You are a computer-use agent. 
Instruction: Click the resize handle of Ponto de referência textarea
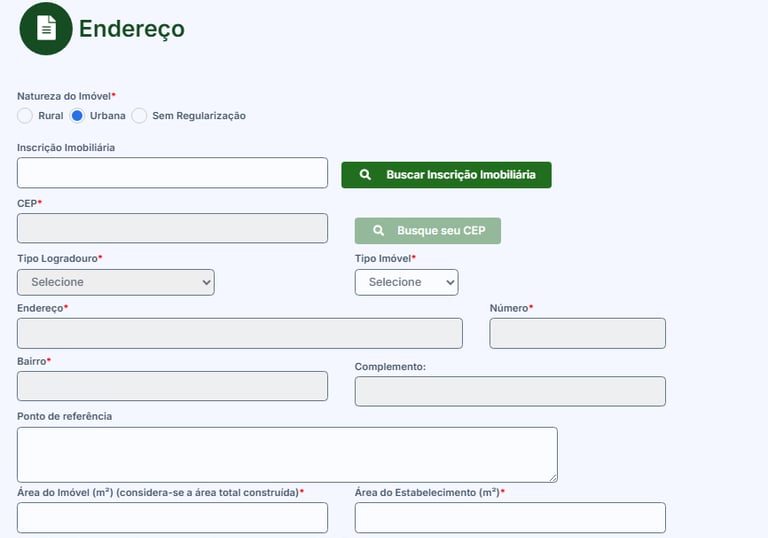click(x=553, y=478)
